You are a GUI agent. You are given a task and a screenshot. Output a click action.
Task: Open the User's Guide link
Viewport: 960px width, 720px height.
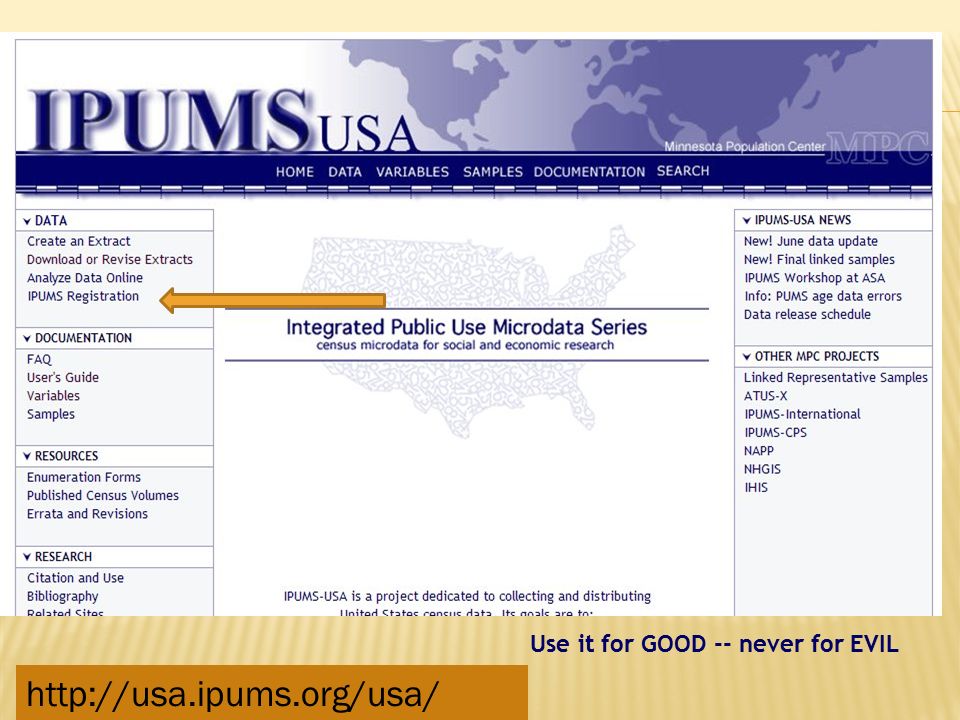62,378
